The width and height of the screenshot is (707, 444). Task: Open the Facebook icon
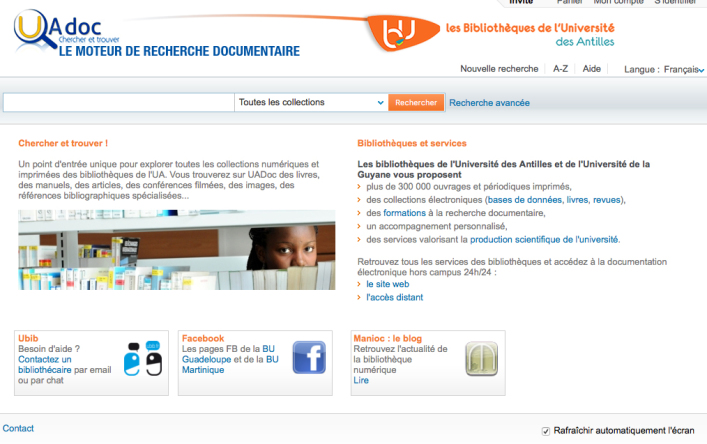coord(309,357)
